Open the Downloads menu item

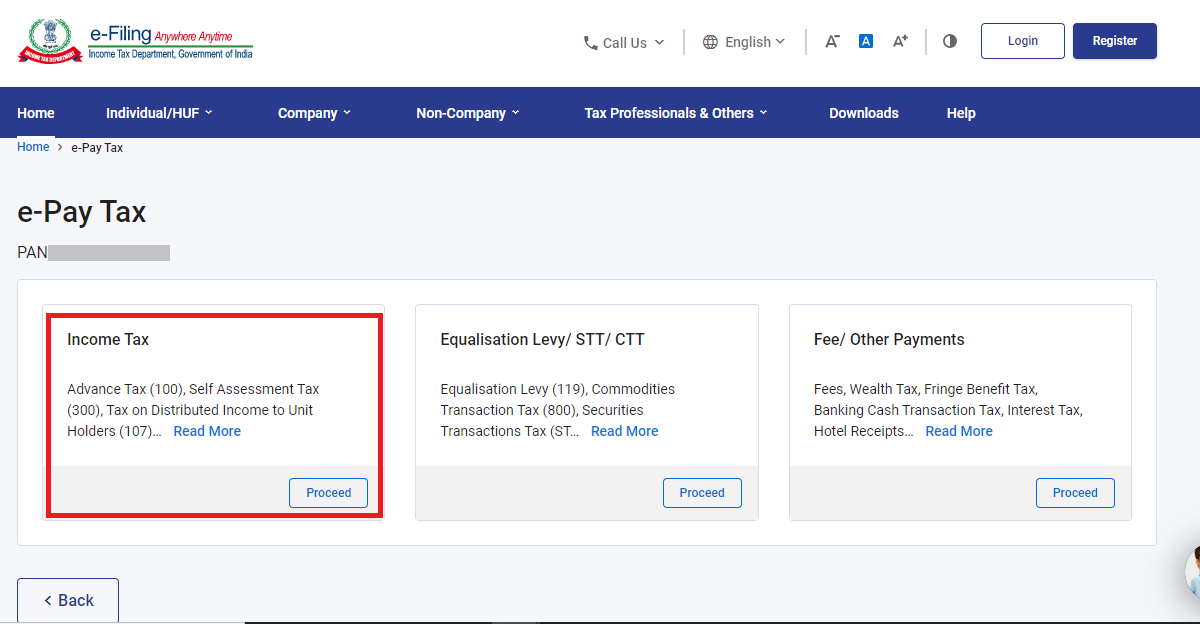click(863, 112)
